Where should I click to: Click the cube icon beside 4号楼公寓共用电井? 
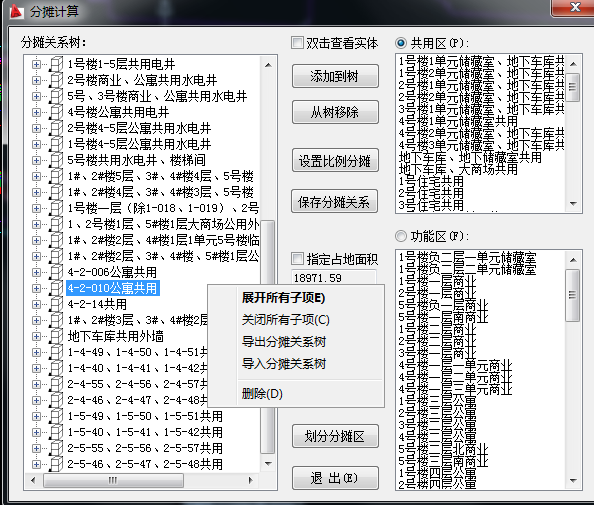point(56,112)
